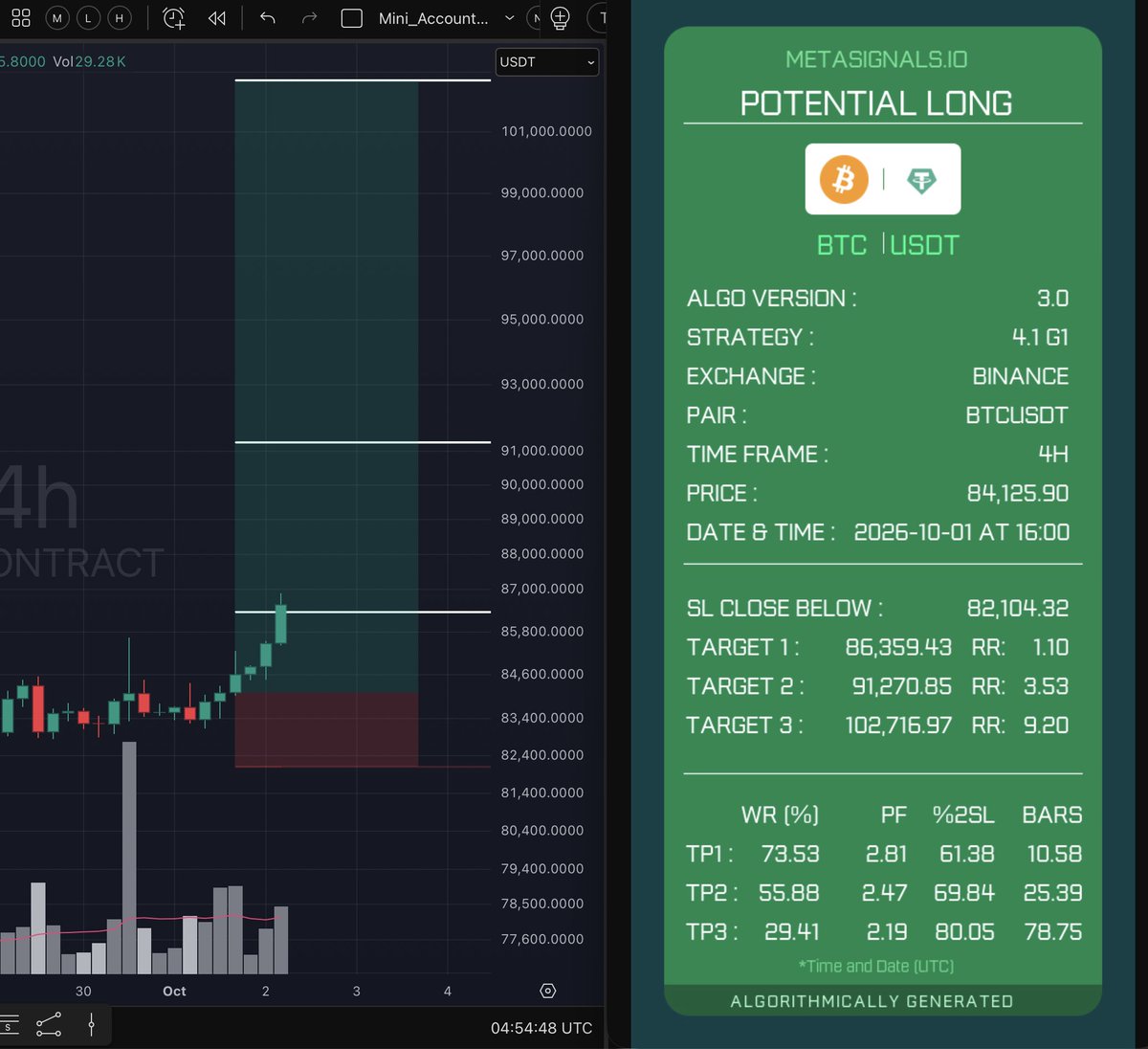Click the SL CLOSE BELOW value 82,104.32
The image size is (1148, 1049).
pyautogui.click(x=1018, y=608)
